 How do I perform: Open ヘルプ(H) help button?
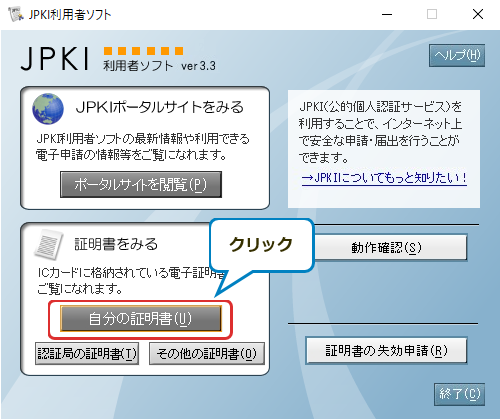[457, 55]
